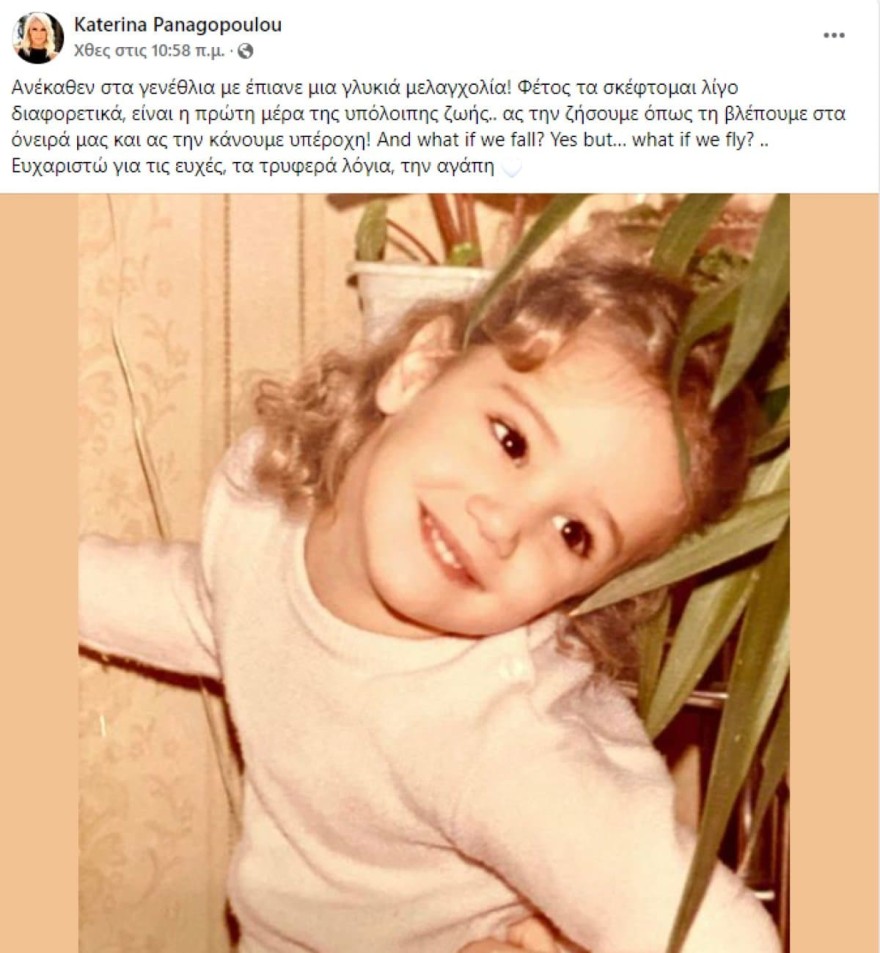Image resolution: width=880 pixels, height=953 pixels.
Task: Click the beige margin left of the photo
Action: click(39, 573)
